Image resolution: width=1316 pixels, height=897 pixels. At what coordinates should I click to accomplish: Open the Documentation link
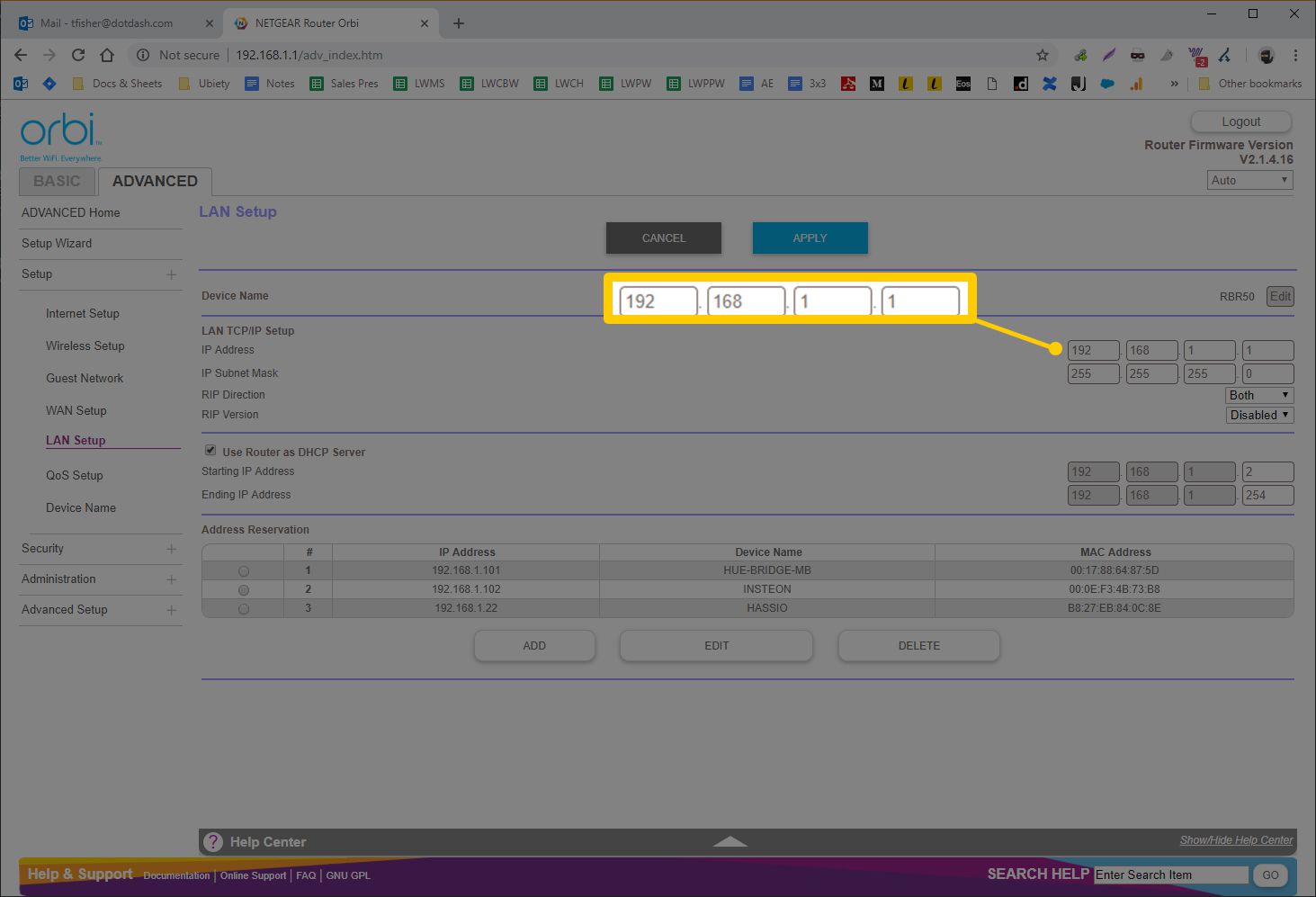(x=176, y=875)
